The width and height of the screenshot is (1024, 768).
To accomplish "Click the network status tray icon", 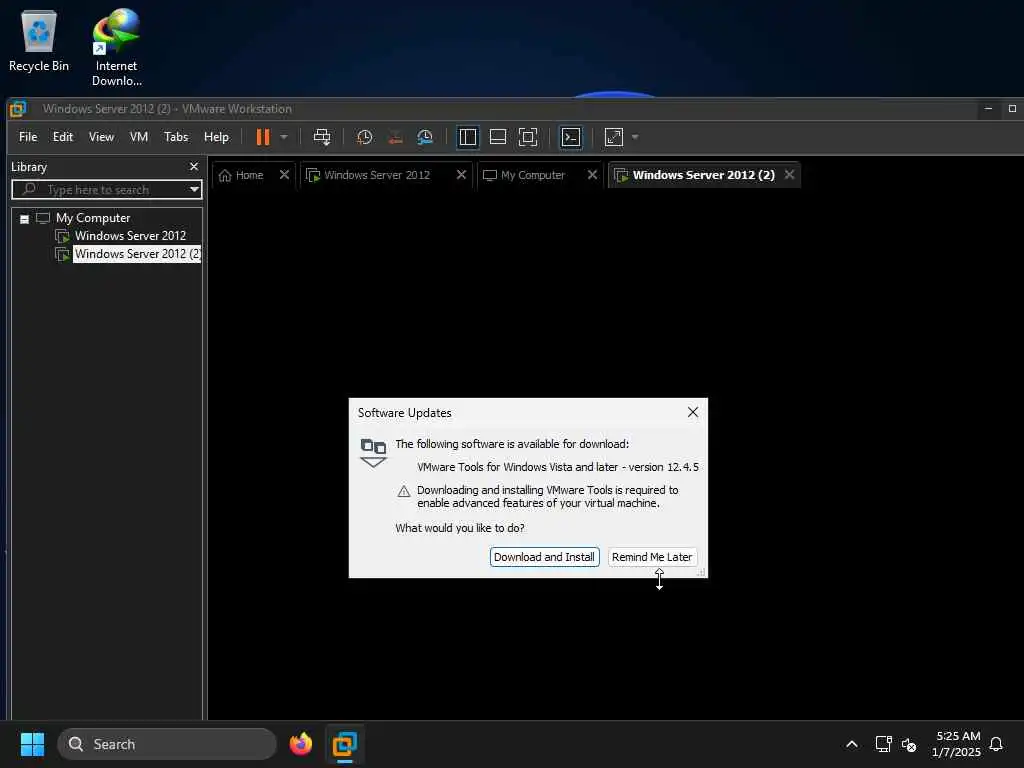I will (884, 744).
